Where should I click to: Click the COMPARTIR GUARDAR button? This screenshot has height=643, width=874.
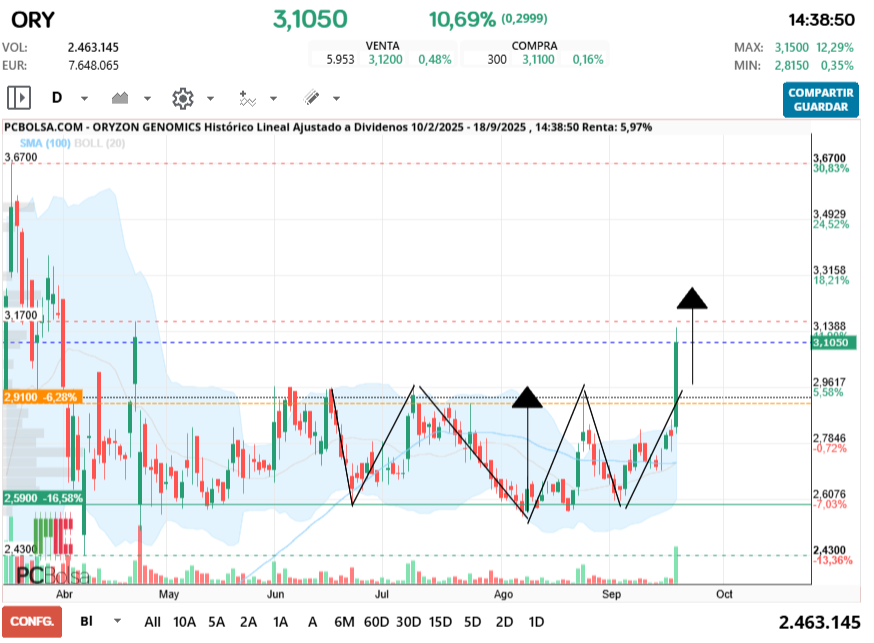pos(820,100)
